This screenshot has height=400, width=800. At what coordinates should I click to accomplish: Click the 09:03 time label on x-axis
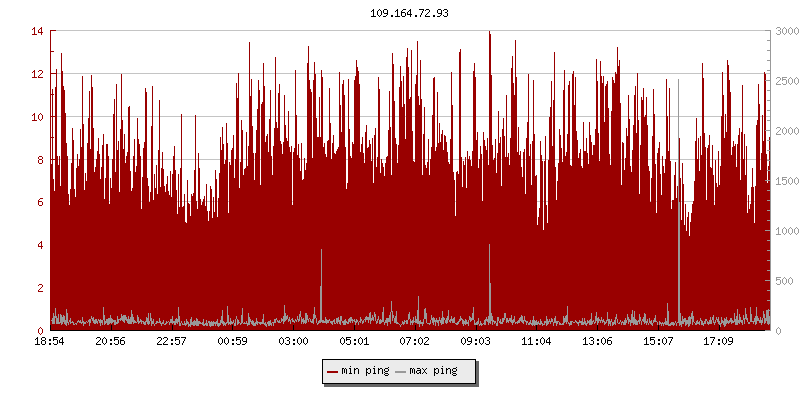pos(475,341)
